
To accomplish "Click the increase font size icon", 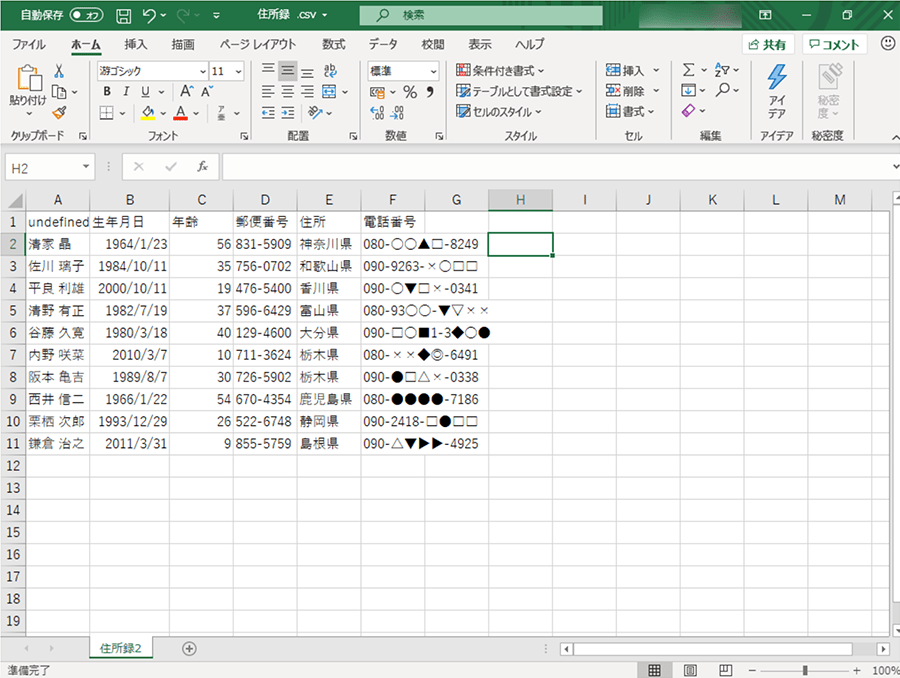I will point(187,92).
